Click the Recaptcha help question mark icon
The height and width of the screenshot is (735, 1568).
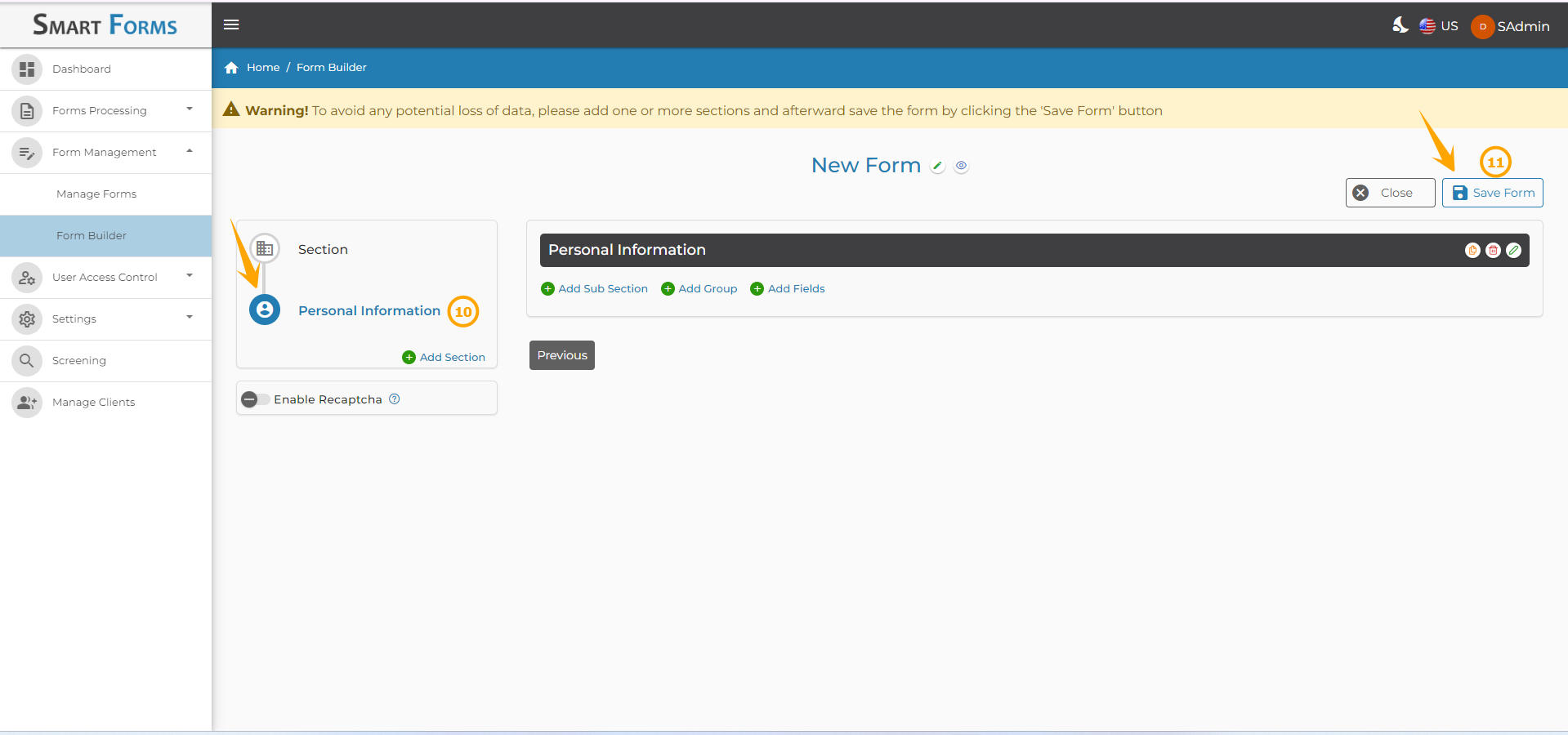395,399
